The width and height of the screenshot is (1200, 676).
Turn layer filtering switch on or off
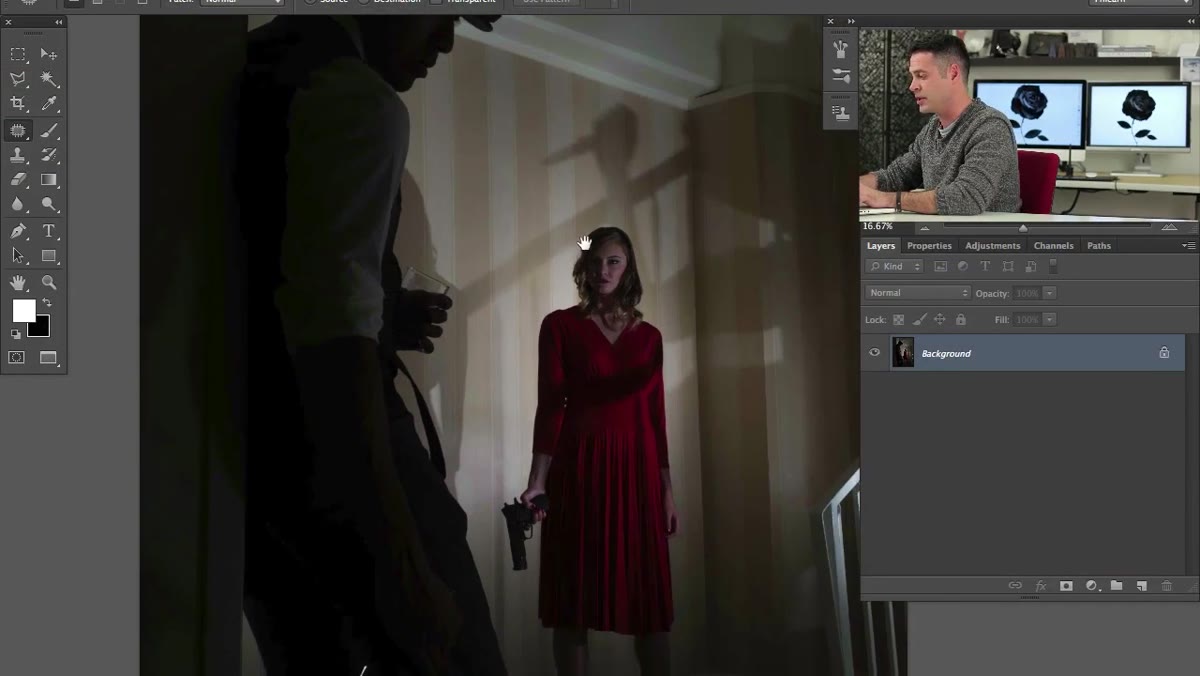[x=1052, y=266]
